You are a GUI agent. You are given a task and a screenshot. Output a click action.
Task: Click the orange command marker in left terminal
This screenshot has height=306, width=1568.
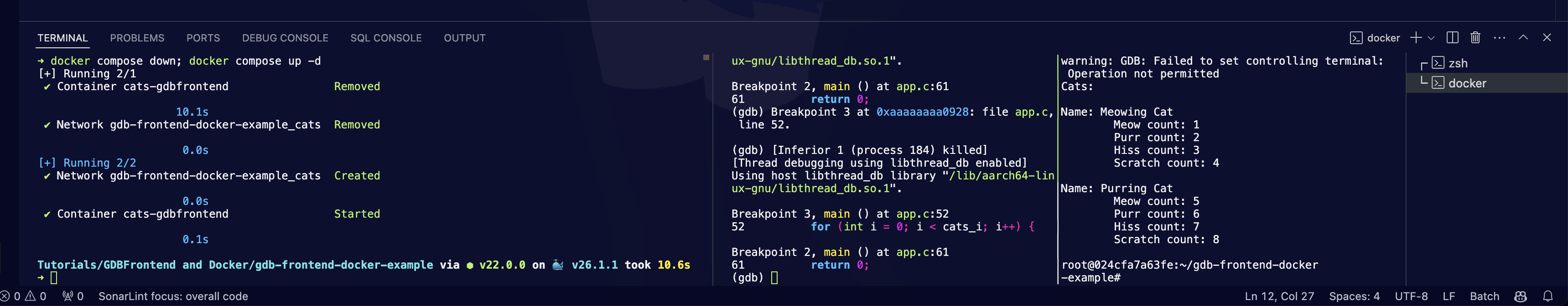706,57
